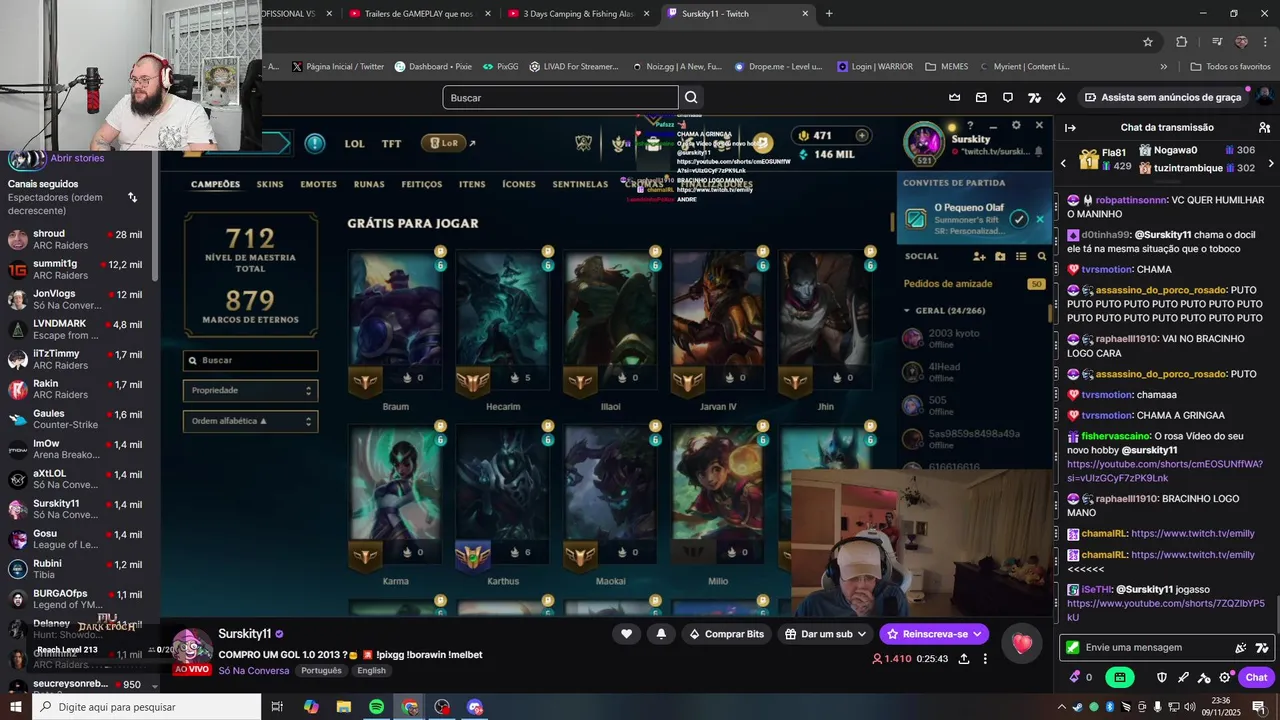1280x720 pixels.
Task: Open chat settings gear icon
Action: pyautogui.click(x=1225, y=677)
